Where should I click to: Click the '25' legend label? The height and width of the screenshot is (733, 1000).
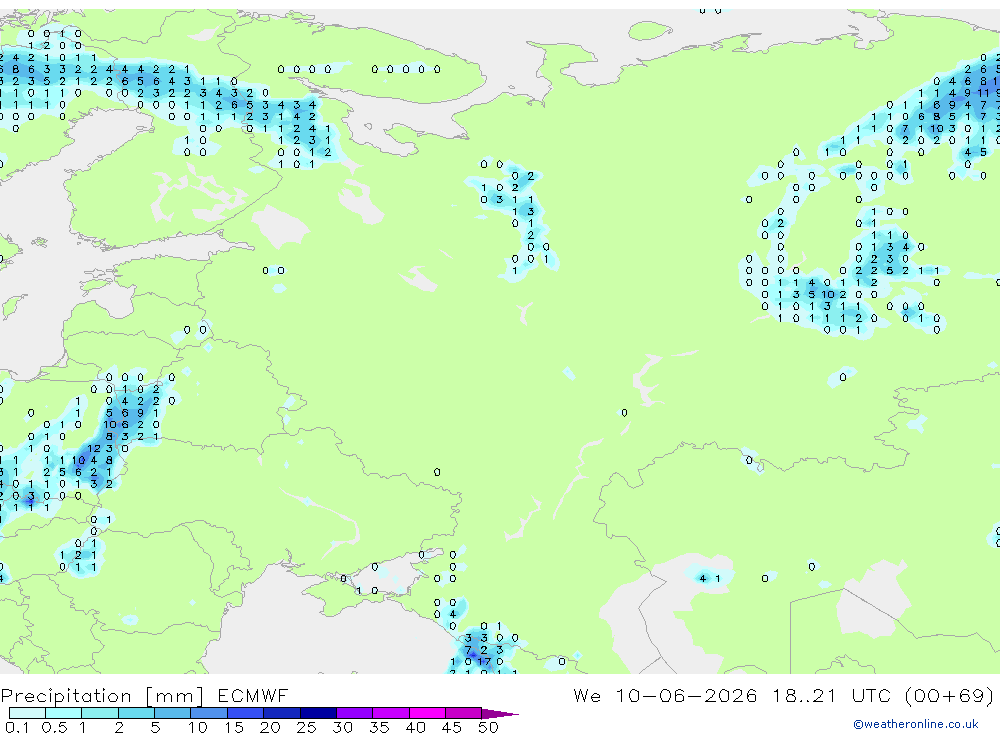pyautogui.click(x=307, y=727)
